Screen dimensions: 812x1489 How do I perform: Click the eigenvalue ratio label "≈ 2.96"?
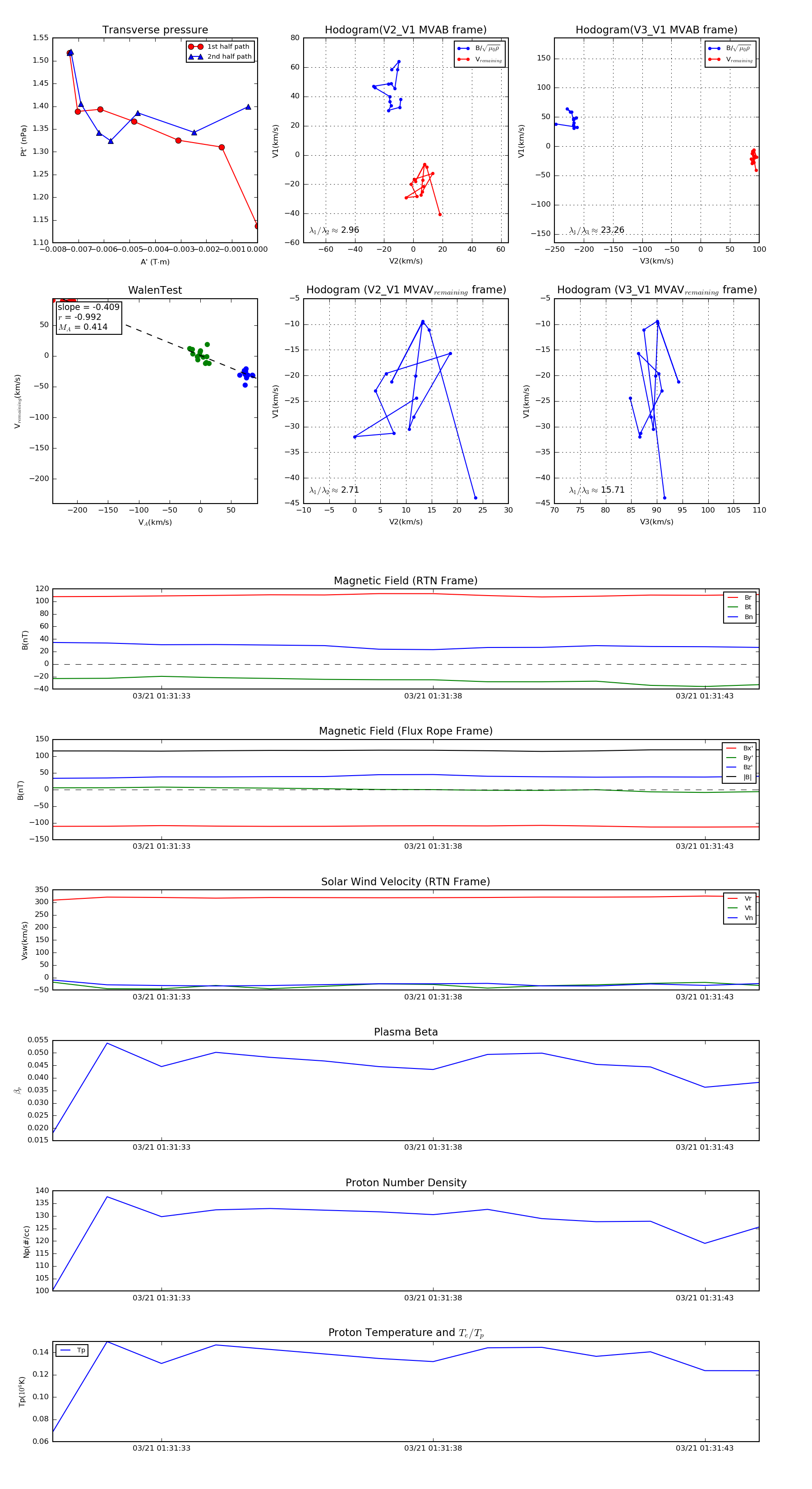[x=334, y=230]
